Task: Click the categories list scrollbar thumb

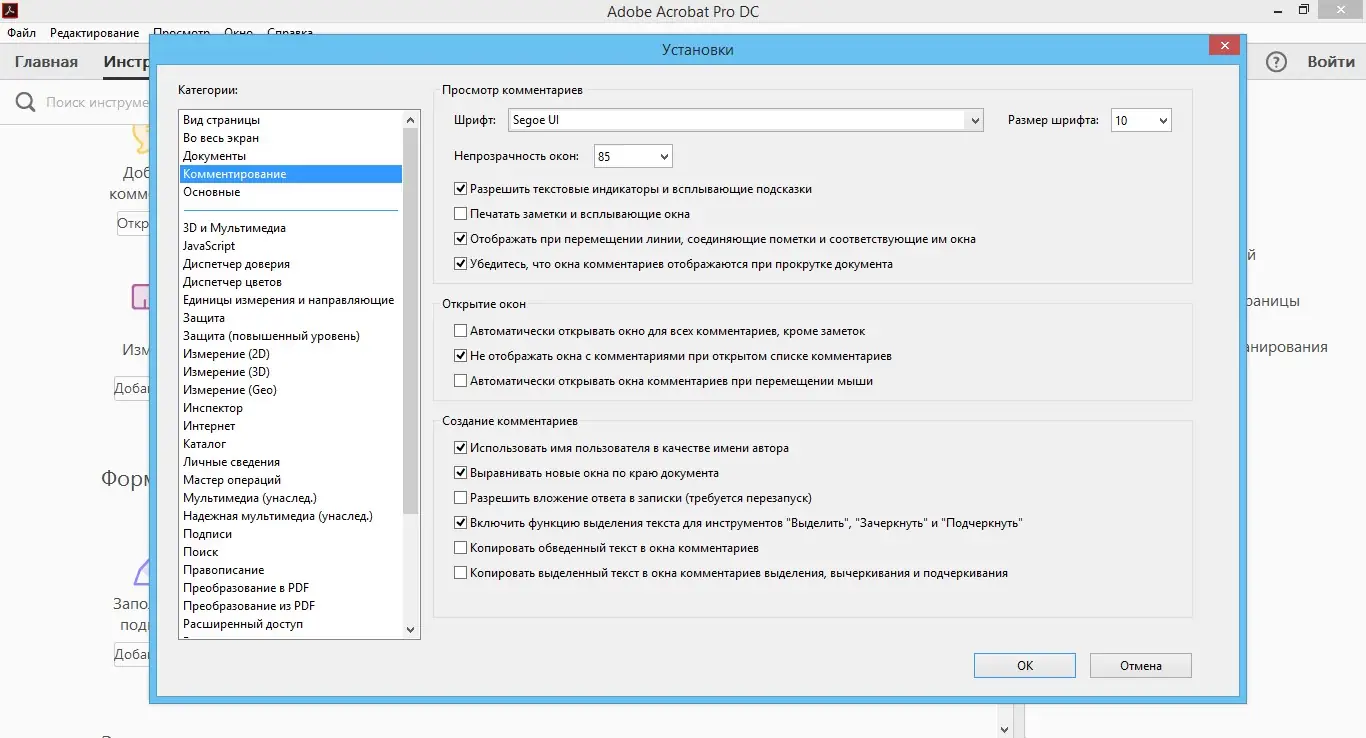Action: [410, 320]
